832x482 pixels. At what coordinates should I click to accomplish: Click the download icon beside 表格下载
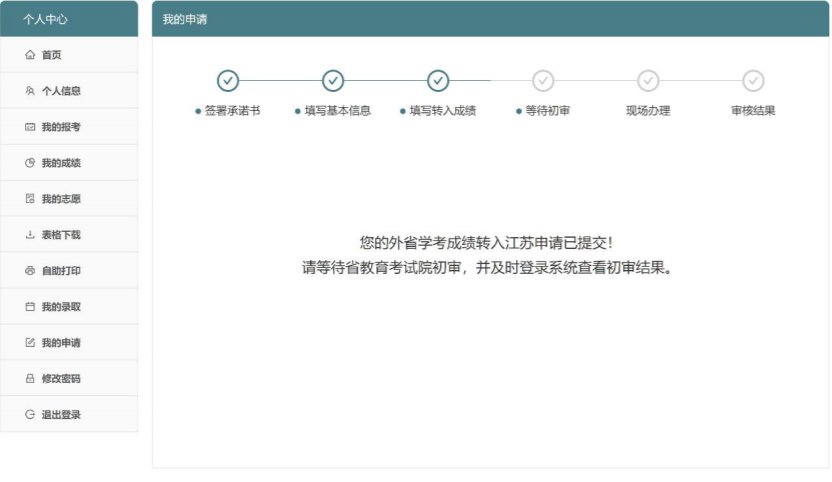coord(30,235)
